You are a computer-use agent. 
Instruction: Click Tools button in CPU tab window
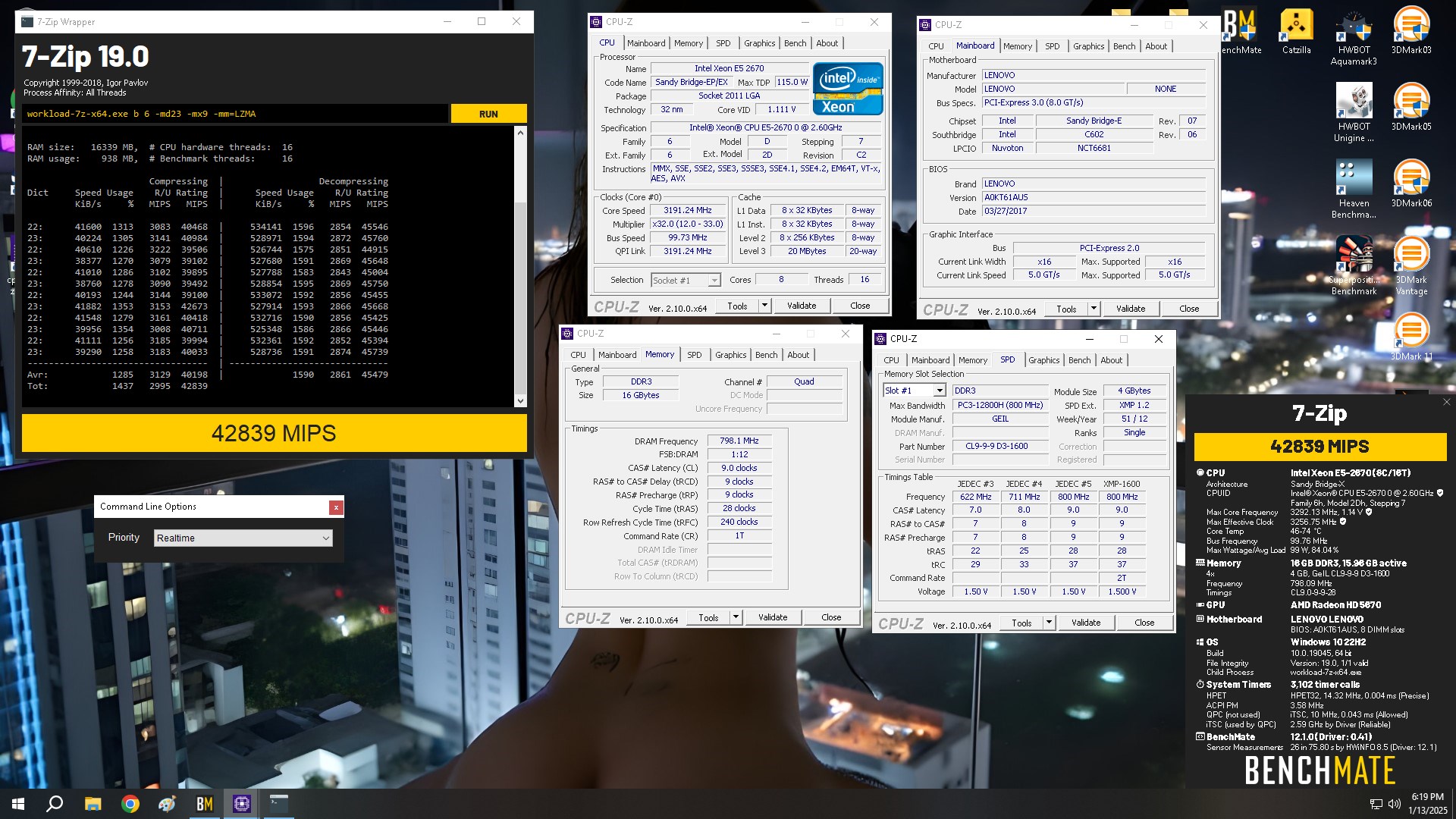click(x=737, y=306)
